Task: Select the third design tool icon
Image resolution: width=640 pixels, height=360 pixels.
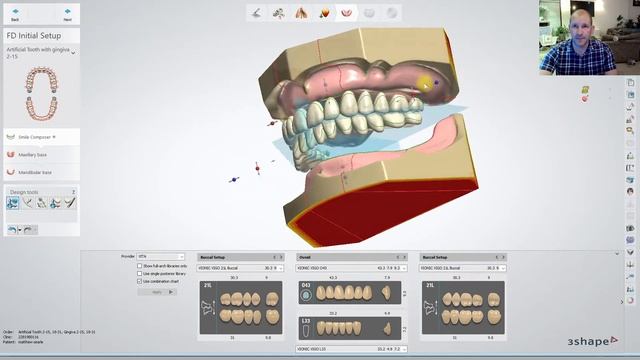Action: [x=42, y=203]
